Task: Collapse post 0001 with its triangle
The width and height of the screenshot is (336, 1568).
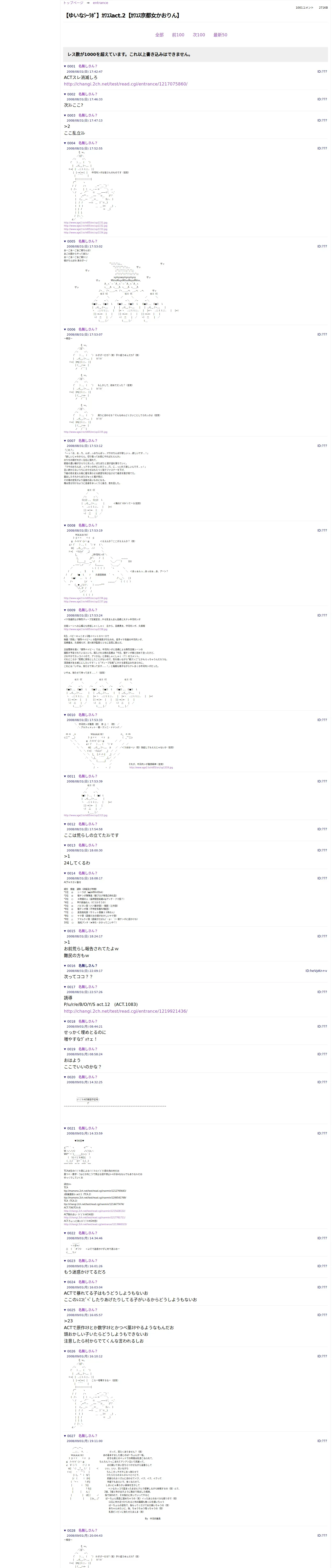Action: point(65,66)
